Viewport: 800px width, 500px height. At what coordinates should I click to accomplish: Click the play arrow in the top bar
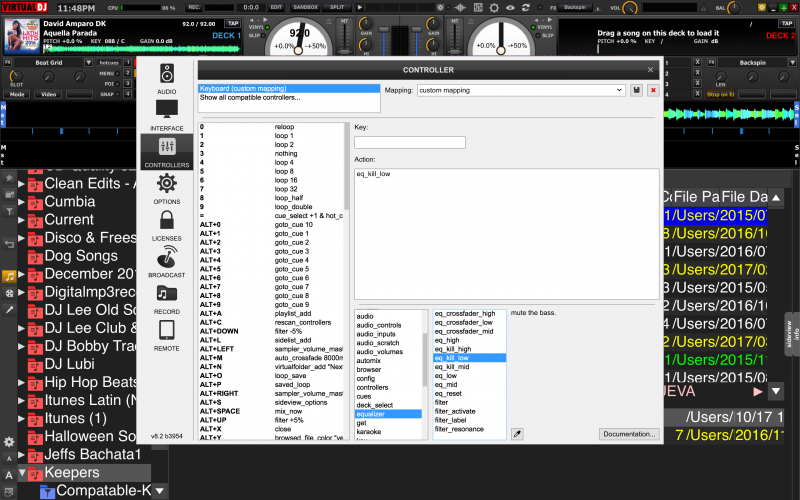pyautogui.click(x=360, y=7)
